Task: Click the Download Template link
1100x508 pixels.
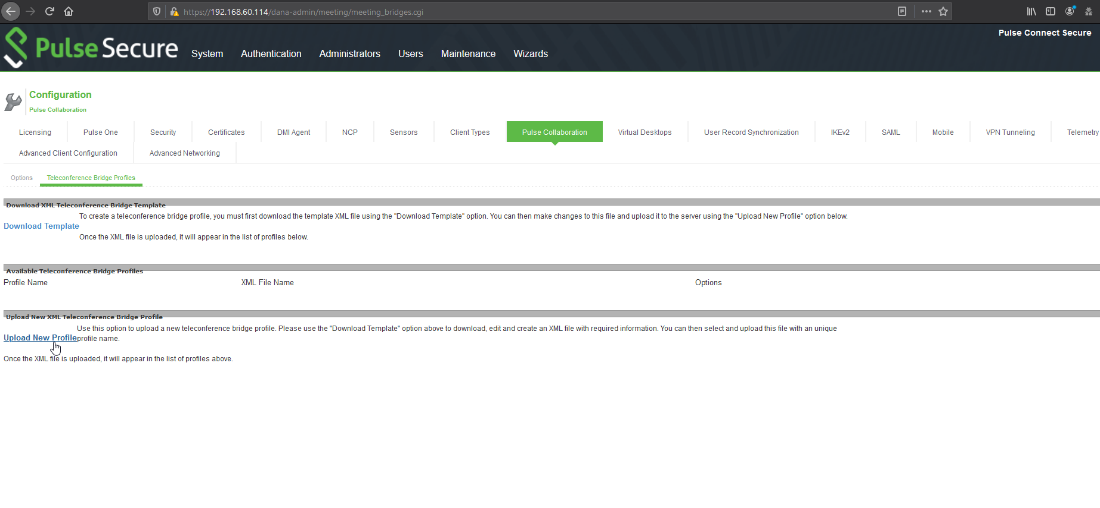Action: click(x=41, y=226)
